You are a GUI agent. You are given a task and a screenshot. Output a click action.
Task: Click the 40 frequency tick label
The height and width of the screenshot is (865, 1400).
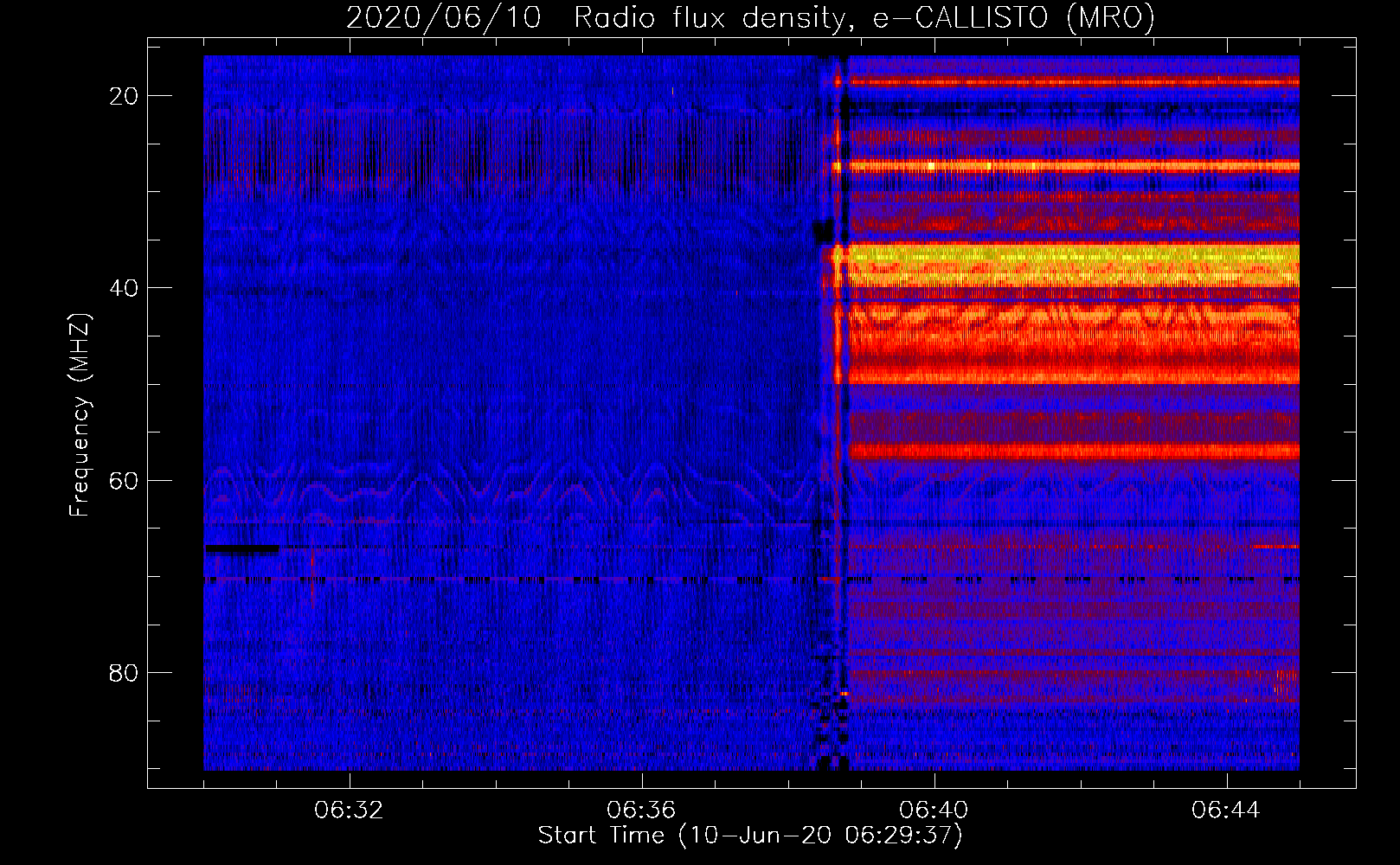[x=125, y=288]
